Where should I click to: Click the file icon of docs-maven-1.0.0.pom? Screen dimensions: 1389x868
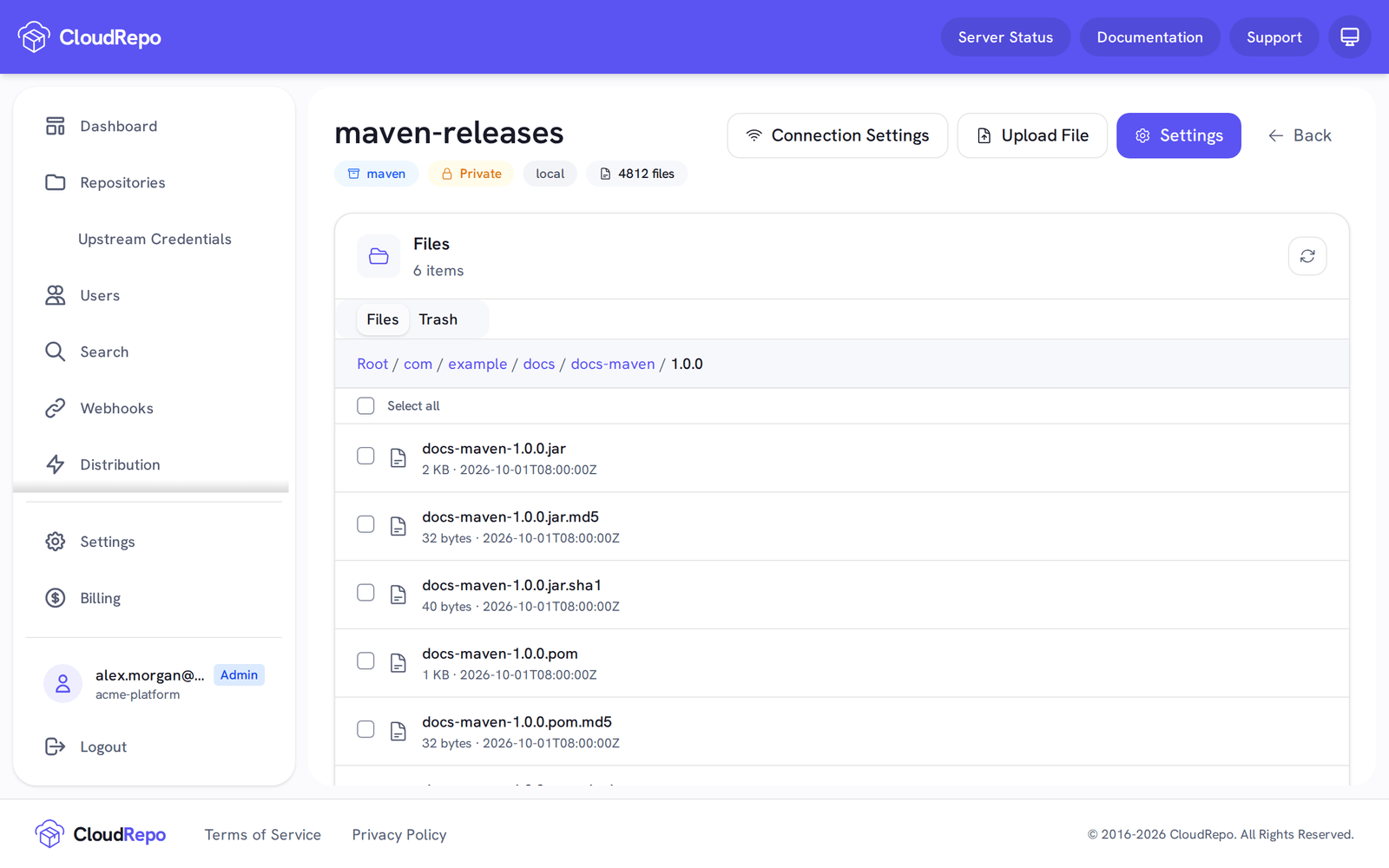pos(398,663)
